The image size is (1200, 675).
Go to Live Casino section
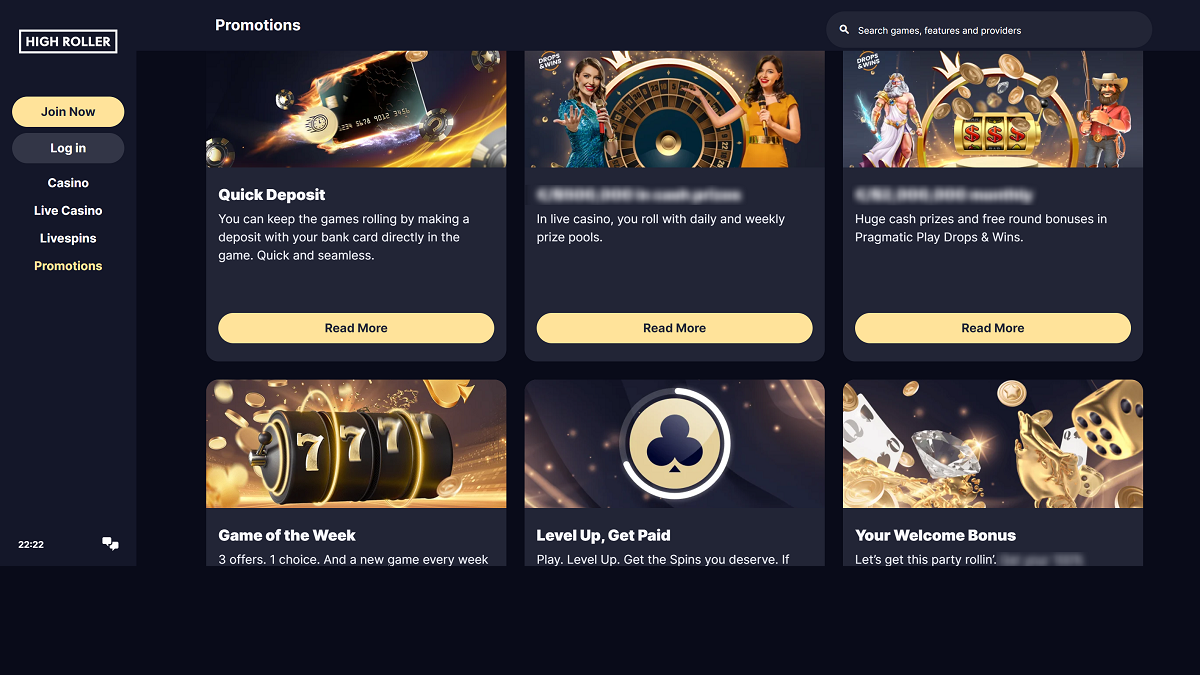[x=68, y=211]
